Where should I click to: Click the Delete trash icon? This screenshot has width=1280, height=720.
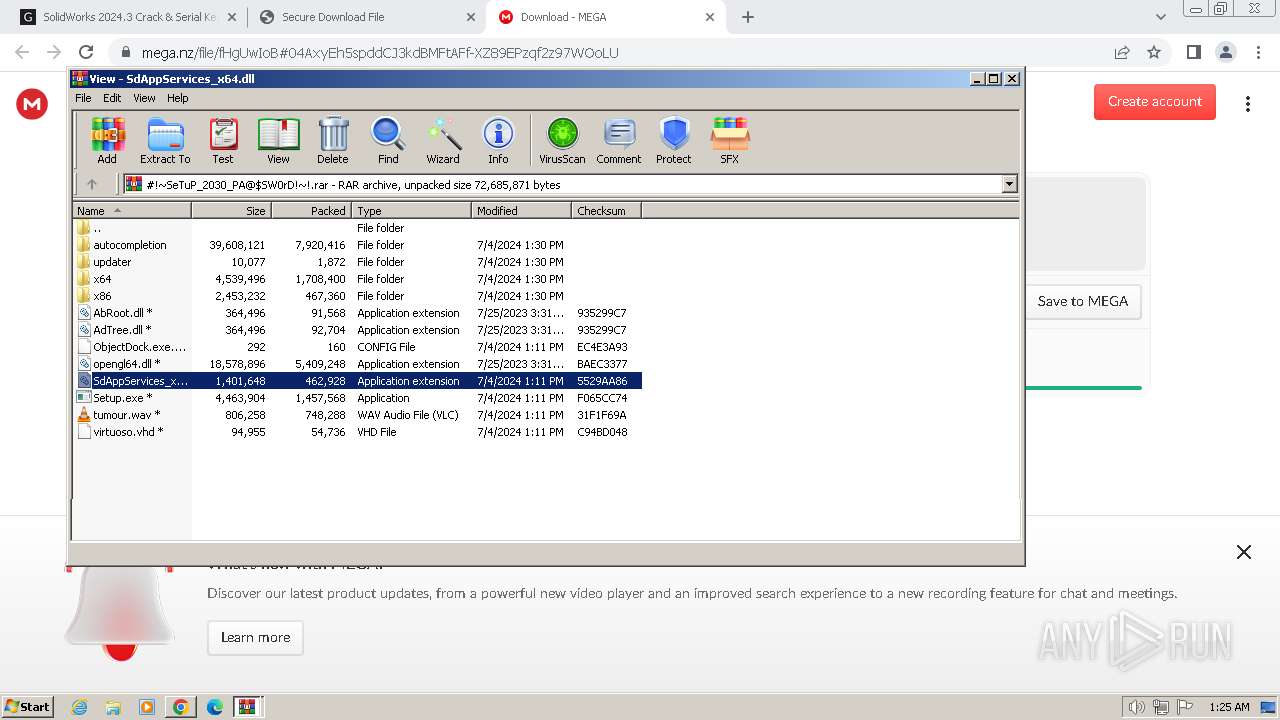click(x=333, y=140)
